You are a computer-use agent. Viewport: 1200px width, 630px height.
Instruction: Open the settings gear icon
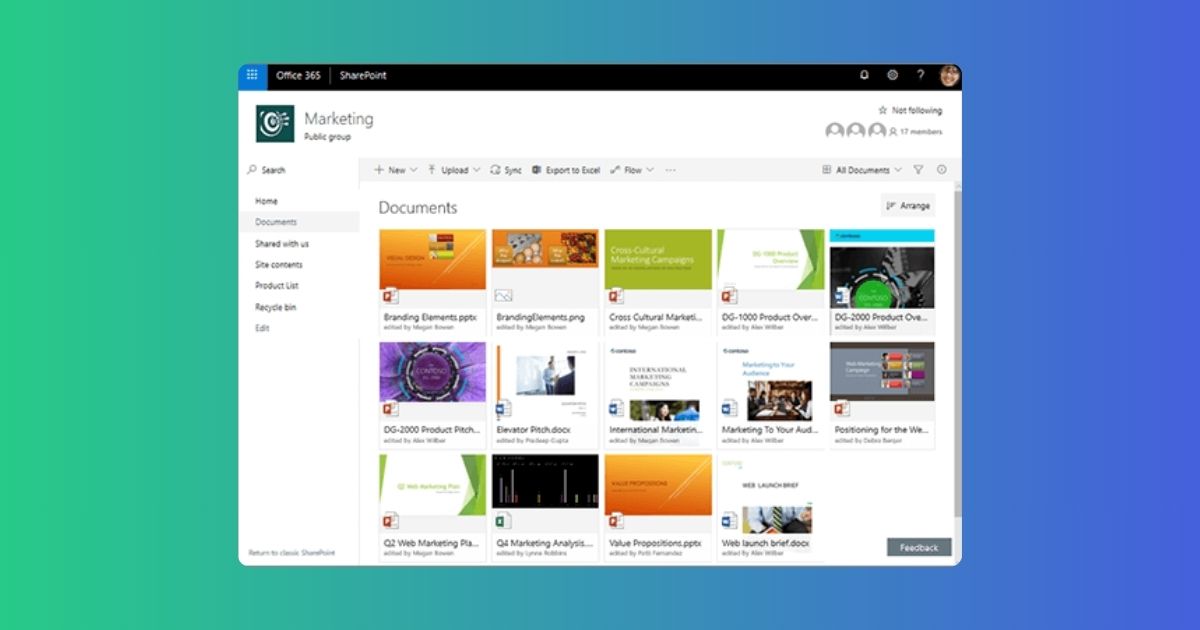click(892, 75)
